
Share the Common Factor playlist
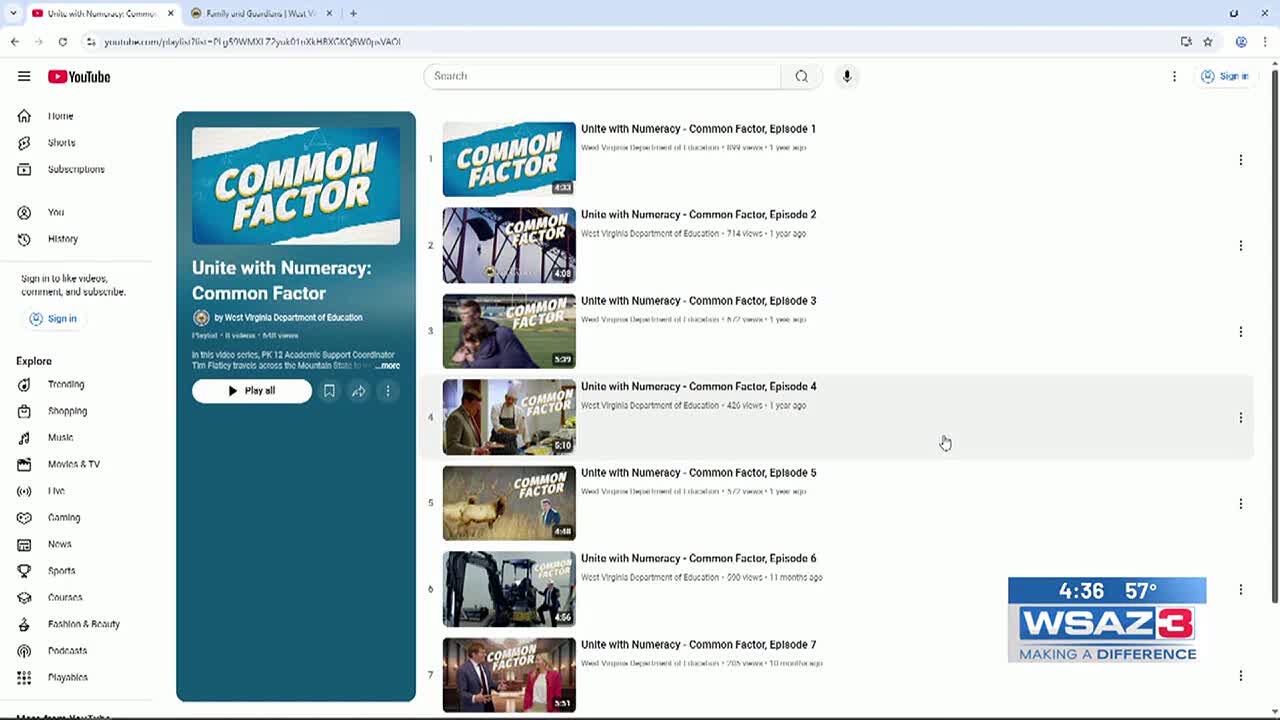click(x=358, y=391)
